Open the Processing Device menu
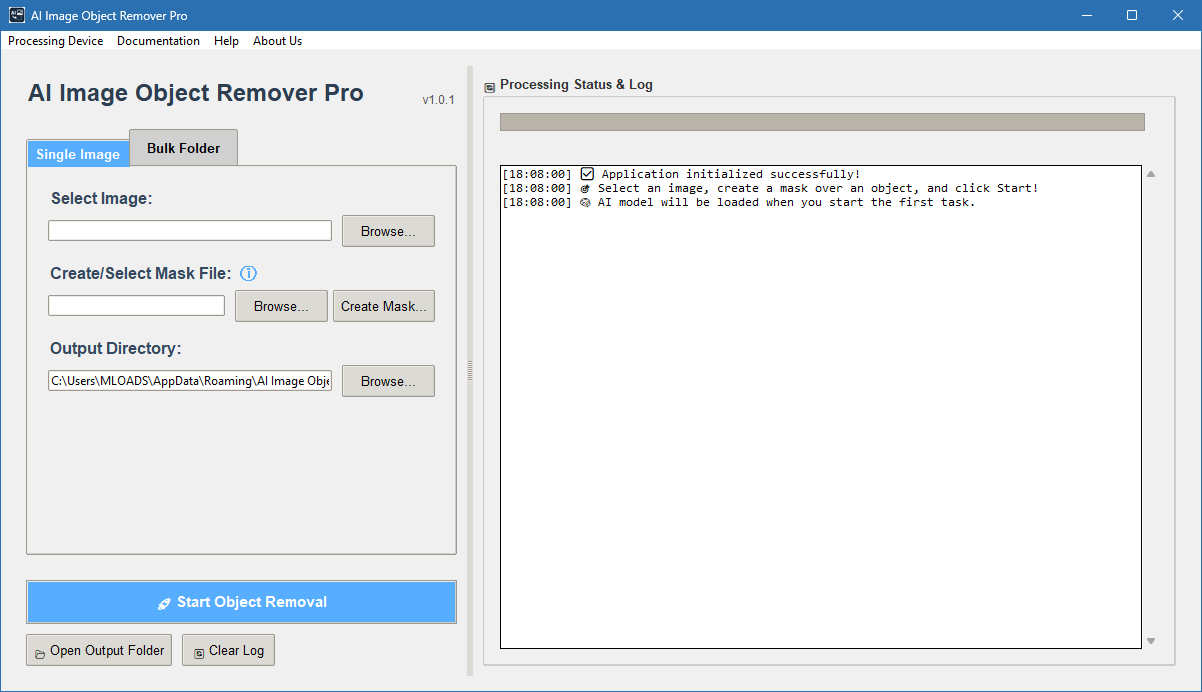1202x692 pixels. click(x=56, y=41)
